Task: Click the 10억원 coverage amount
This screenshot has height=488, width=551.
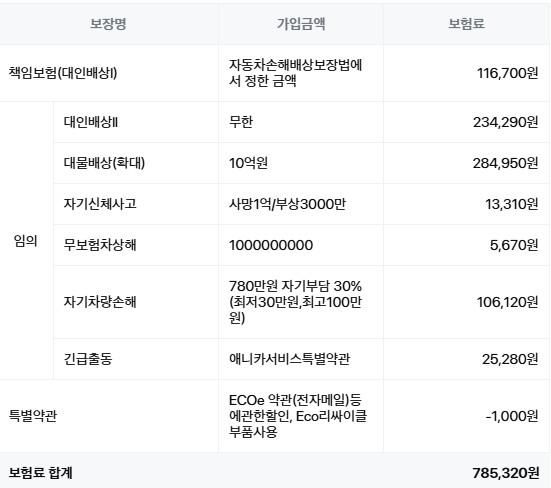Action: tap(248, 163)
